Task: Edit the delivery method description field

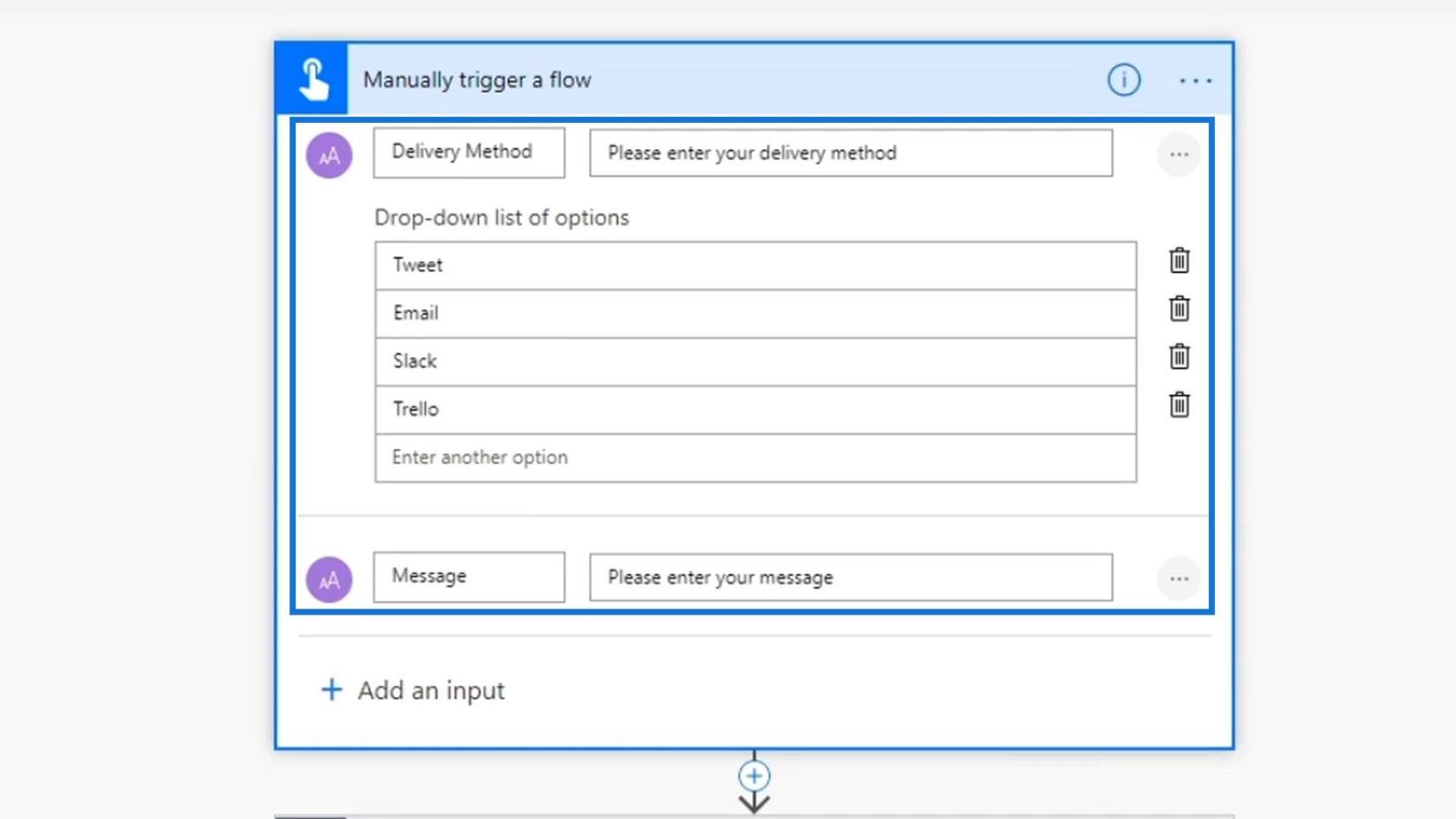Action: click(x=851, y=153)
